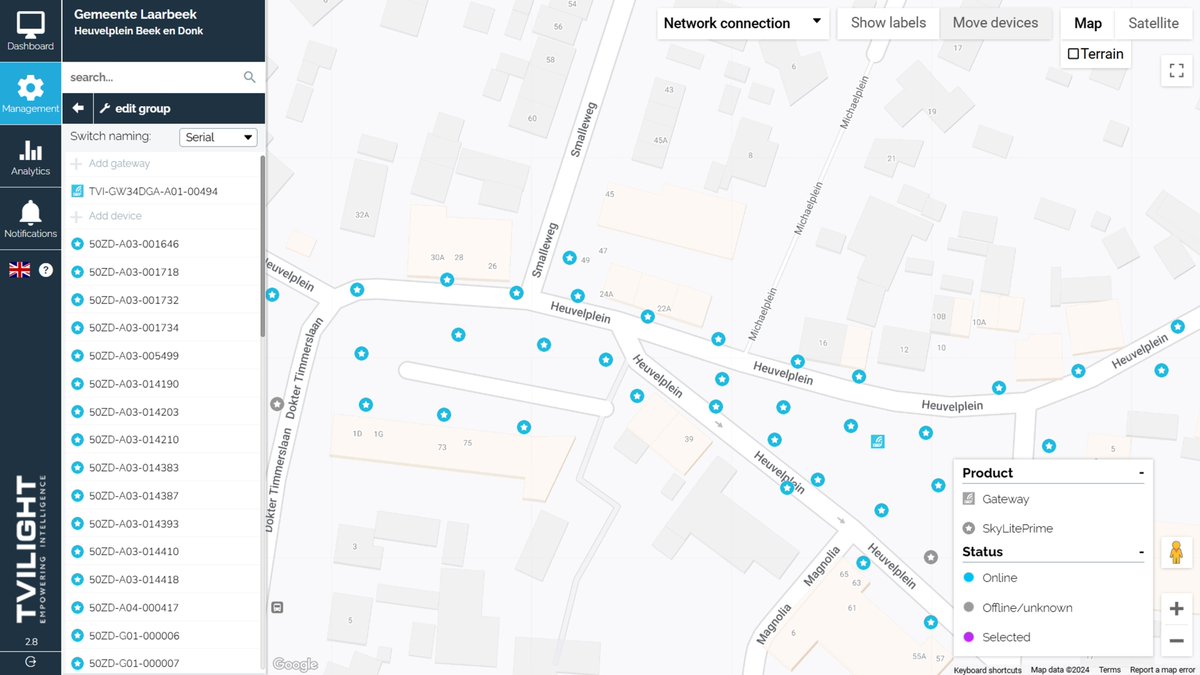Open Analytics bar chart section

point(30,156)
